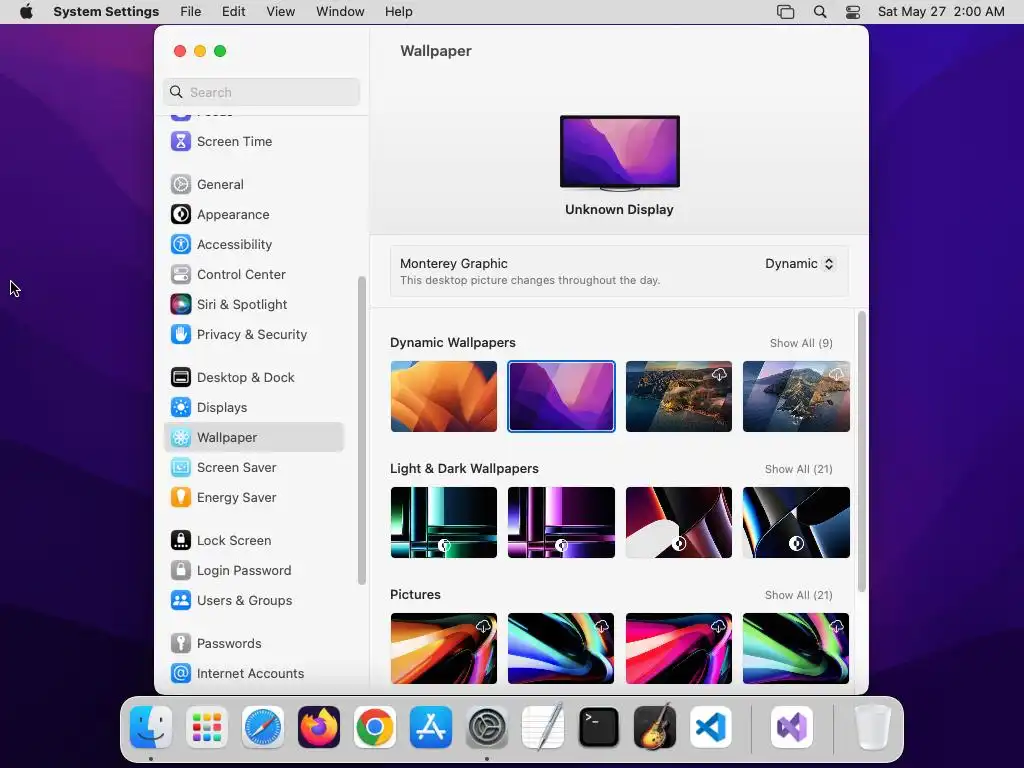Click the date and time in menu bar
Screen dimensions: 1024x768
pyautogui.click(x=941, y=12)
